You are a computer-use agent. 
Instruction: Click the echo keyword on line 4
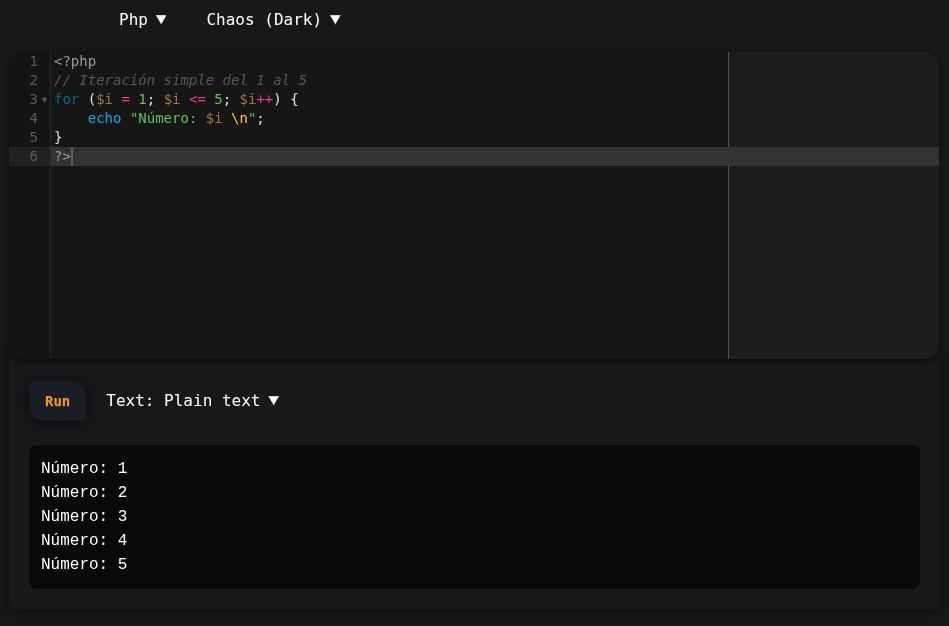click(x=105, y=118)
